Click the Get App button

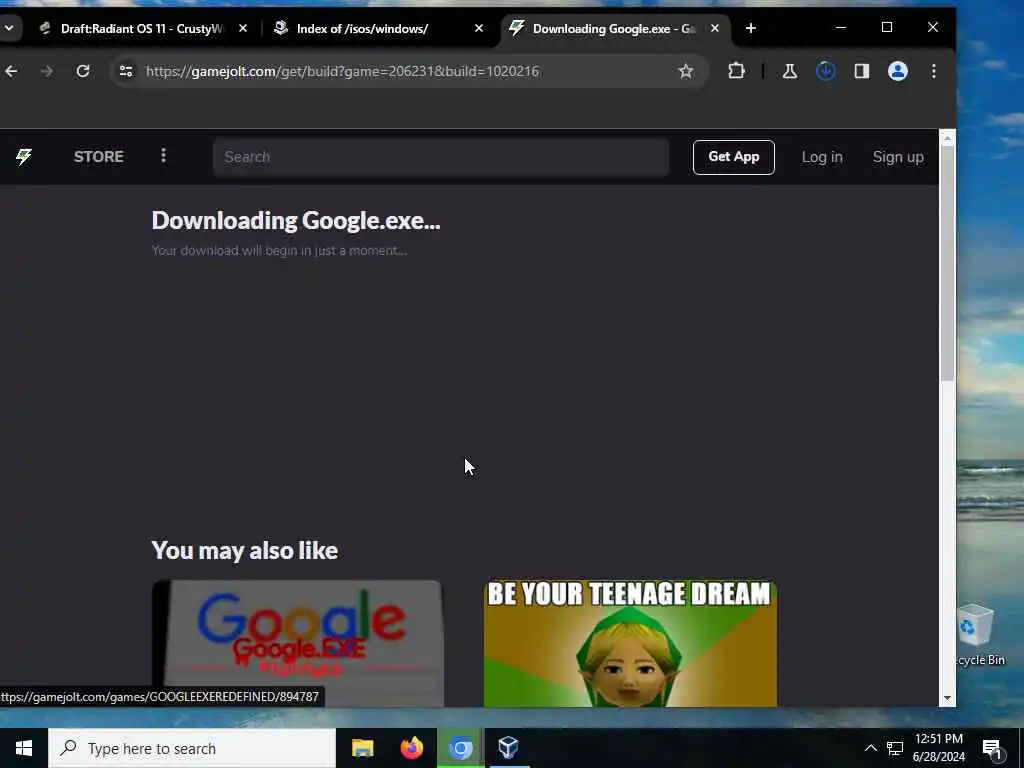(x=733, y=157)
